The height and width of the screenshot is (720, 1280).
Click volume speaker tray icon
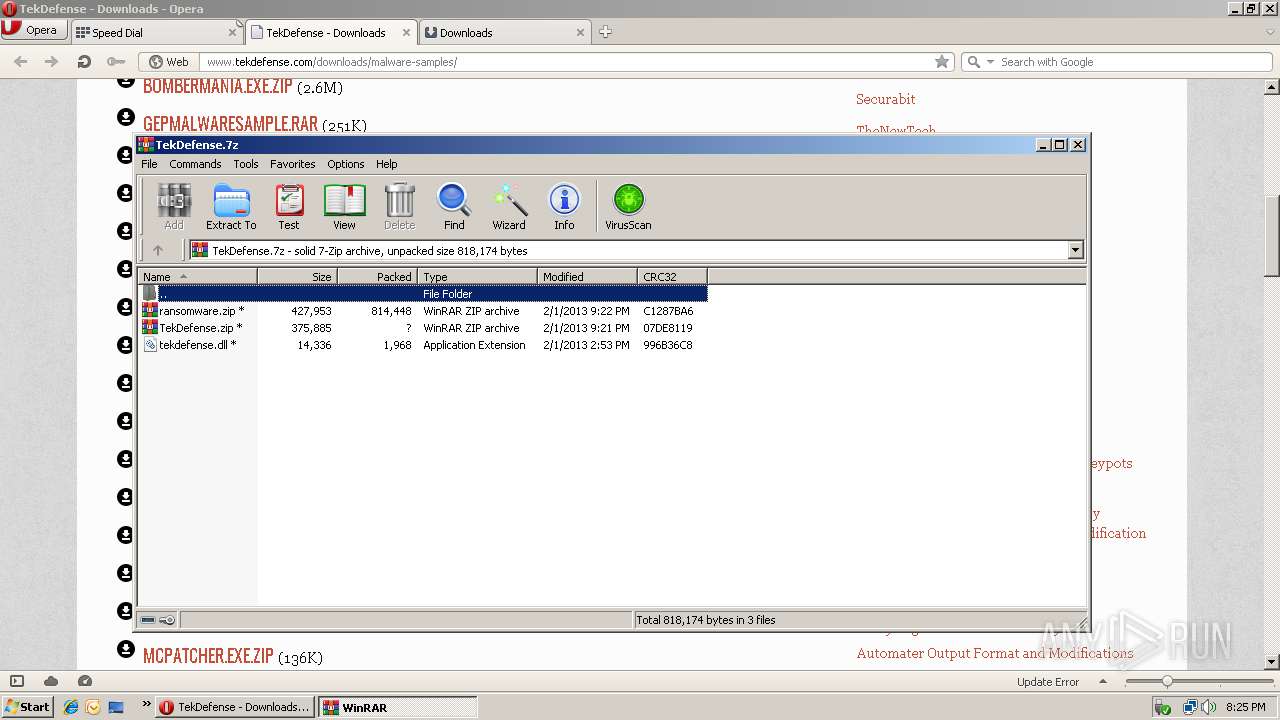pos(1209,707)
